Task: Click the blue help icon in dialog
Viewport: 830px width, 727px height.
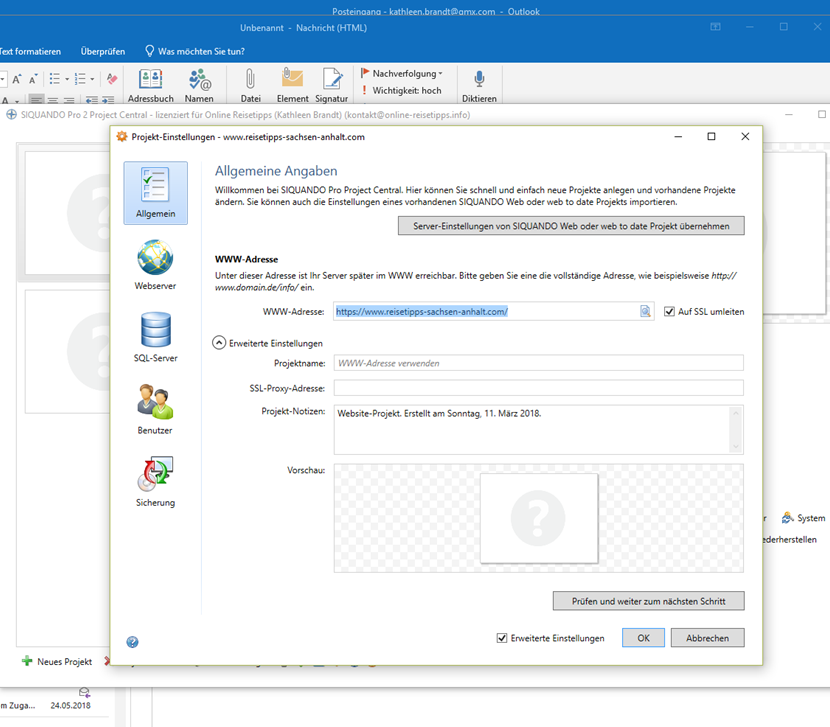Action: (133, 642)
